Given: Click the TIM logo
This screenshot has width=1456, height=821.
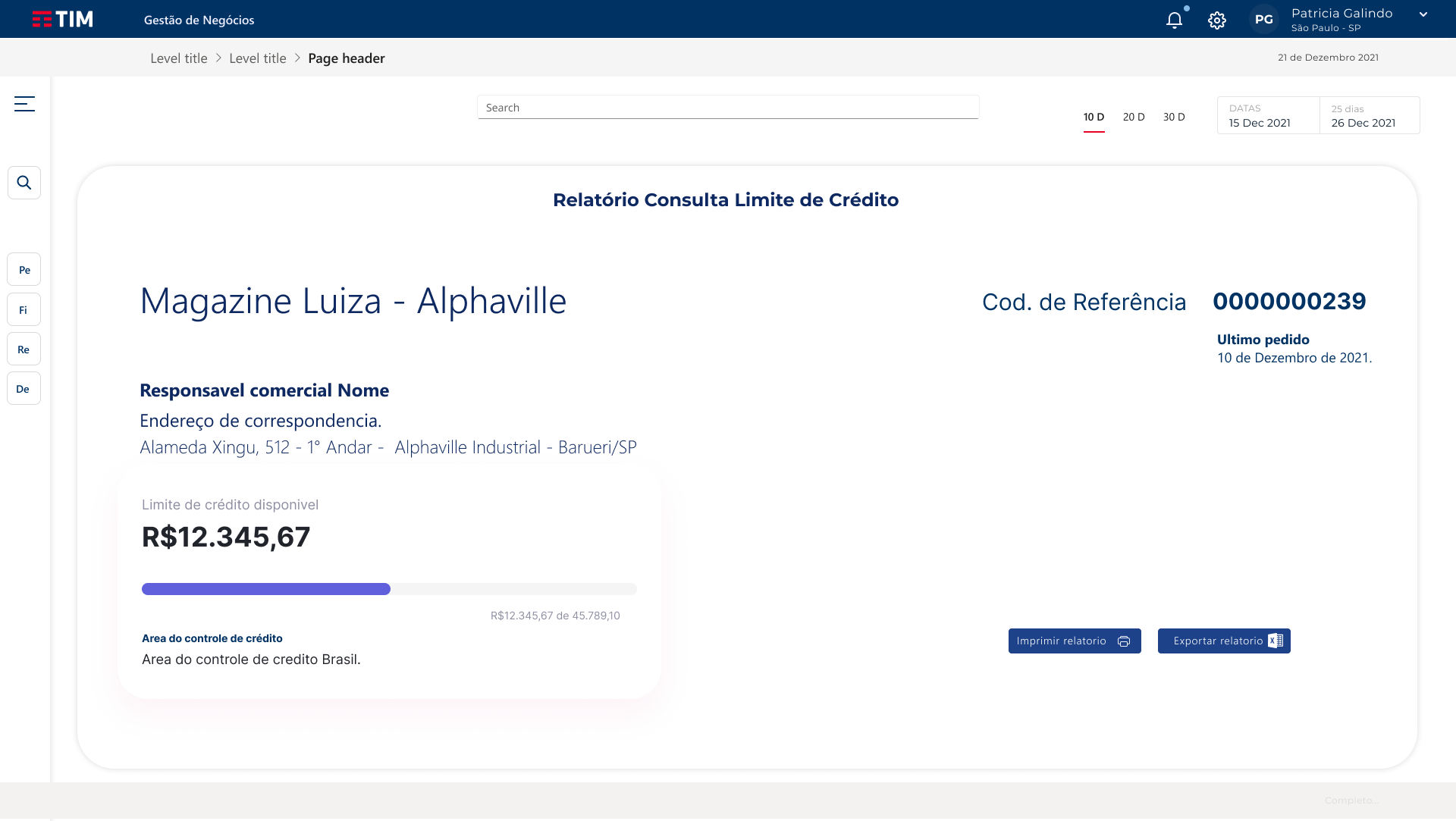Looking at the screenshot, I should 63,19.
